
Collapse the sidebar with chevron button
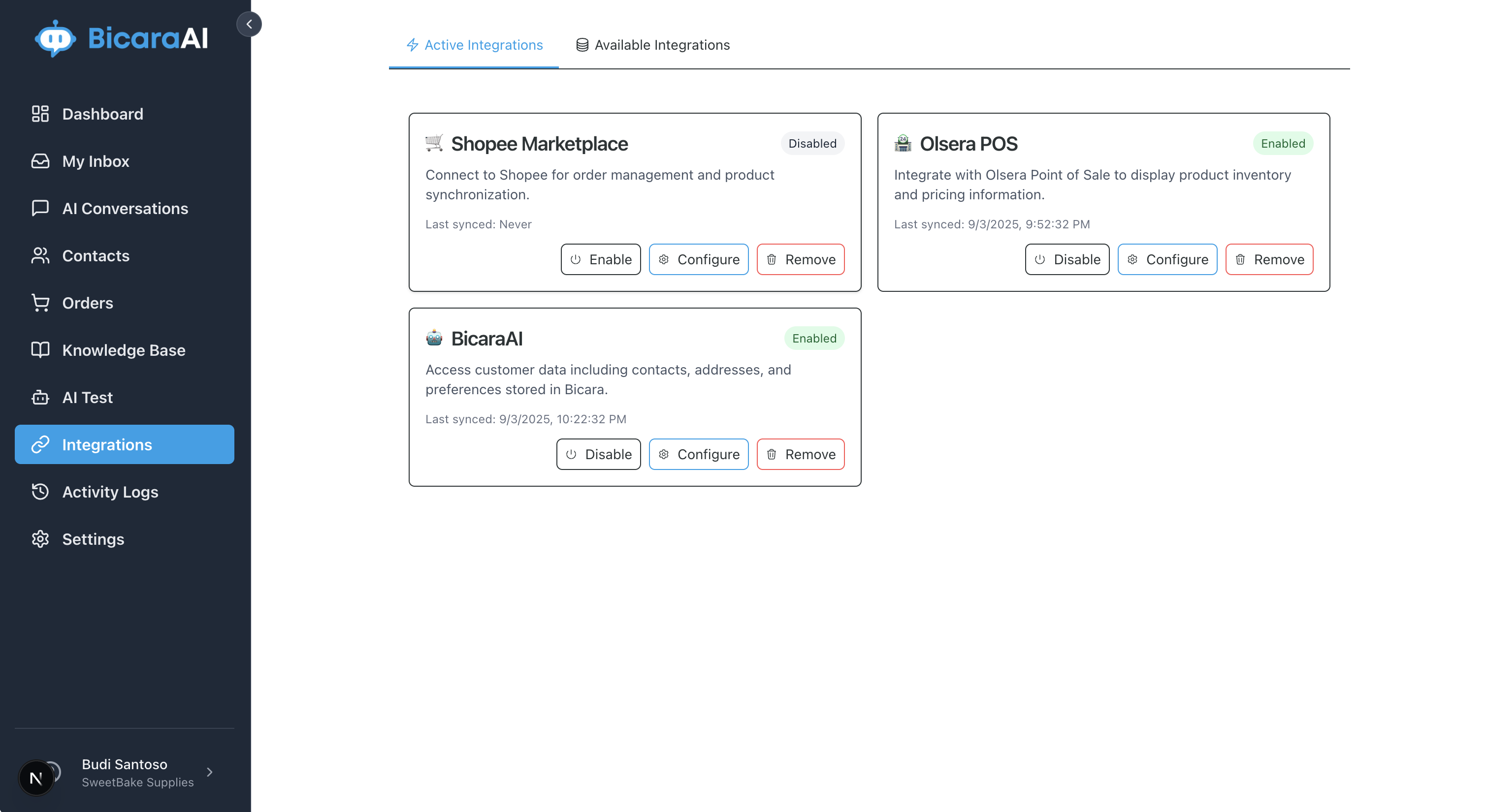[249, 24]
